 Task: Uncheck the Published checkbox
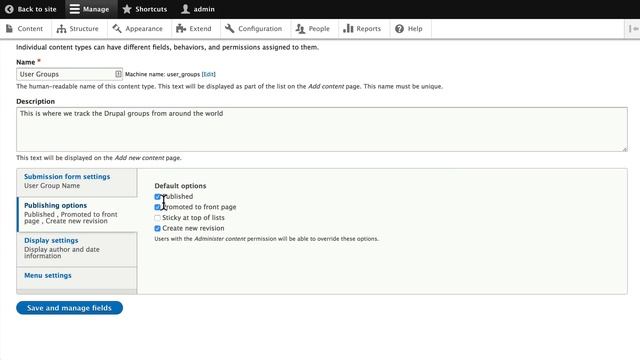coord(157,197)
